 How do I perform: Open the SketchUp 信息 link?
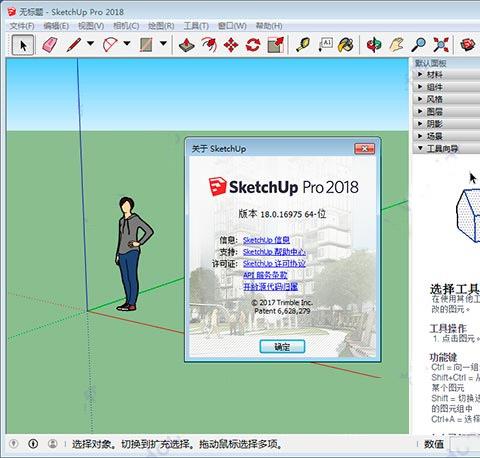point(266,240)
